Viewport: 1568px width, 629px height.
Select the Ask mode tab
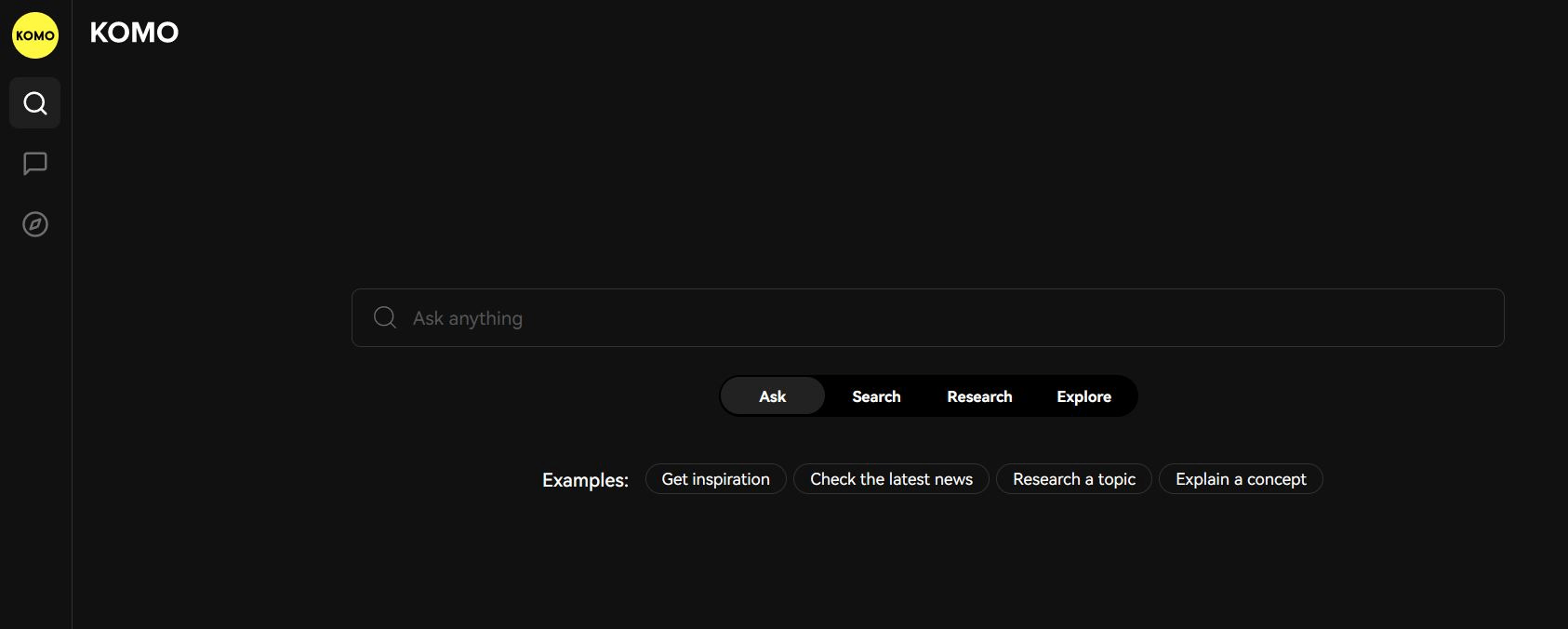click(772, 396)
